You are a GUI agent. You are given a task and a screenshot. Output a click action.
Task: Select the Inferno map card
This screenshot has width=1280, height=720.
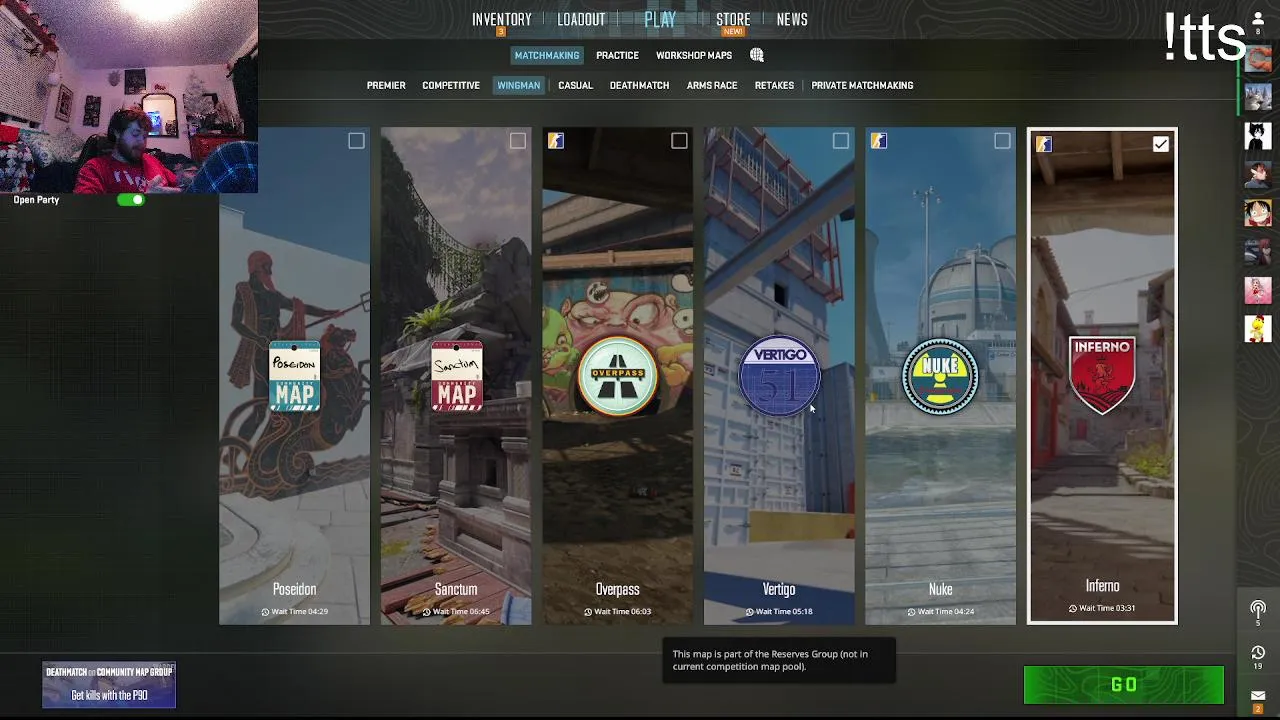point(1103,376)
